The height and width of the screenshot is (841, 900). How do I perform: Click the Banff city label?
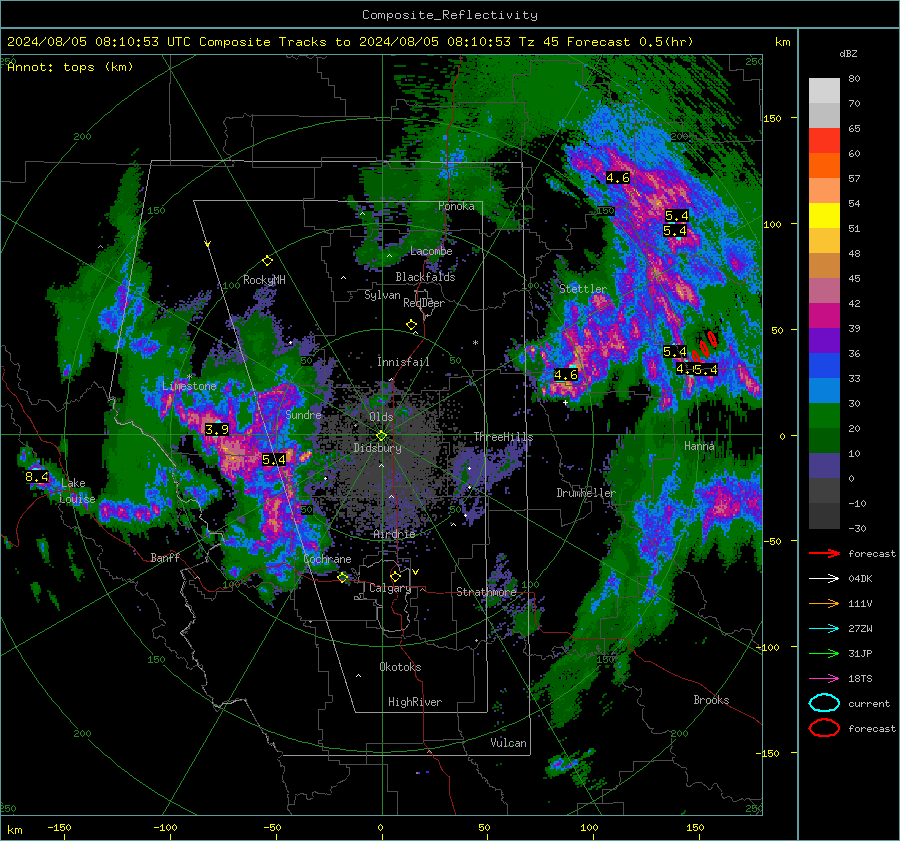[165, 558]
